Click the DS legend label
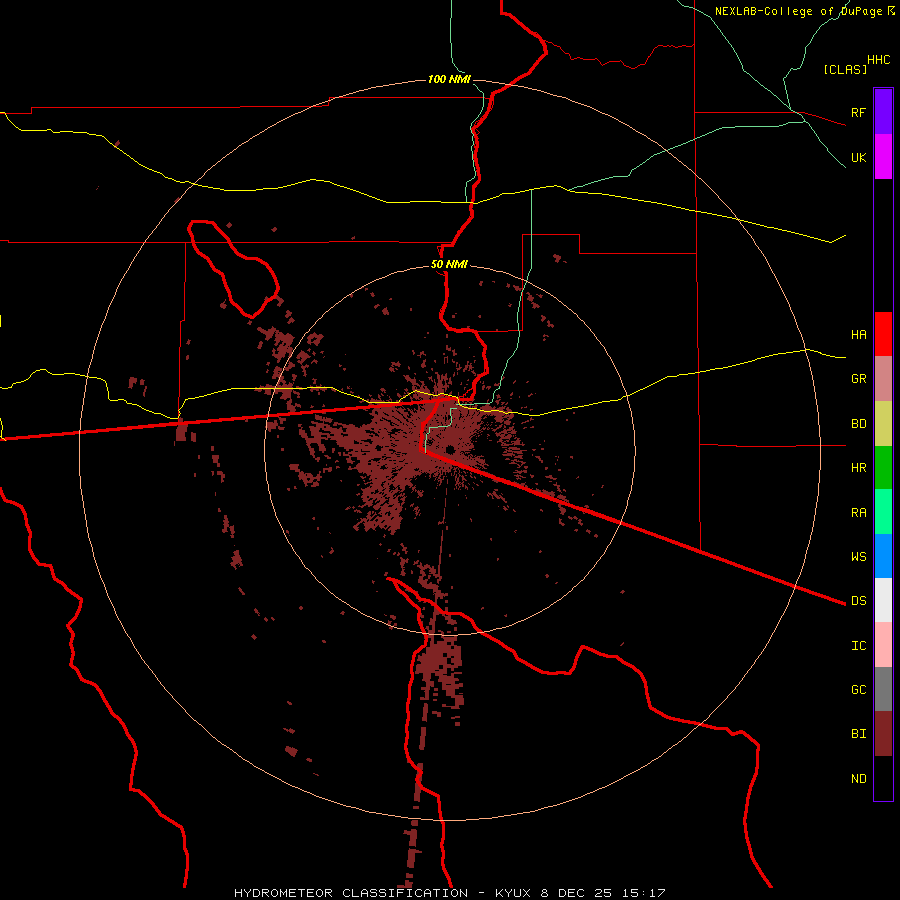The height and width of the screenshot is (900, 900). coord(858,600)
